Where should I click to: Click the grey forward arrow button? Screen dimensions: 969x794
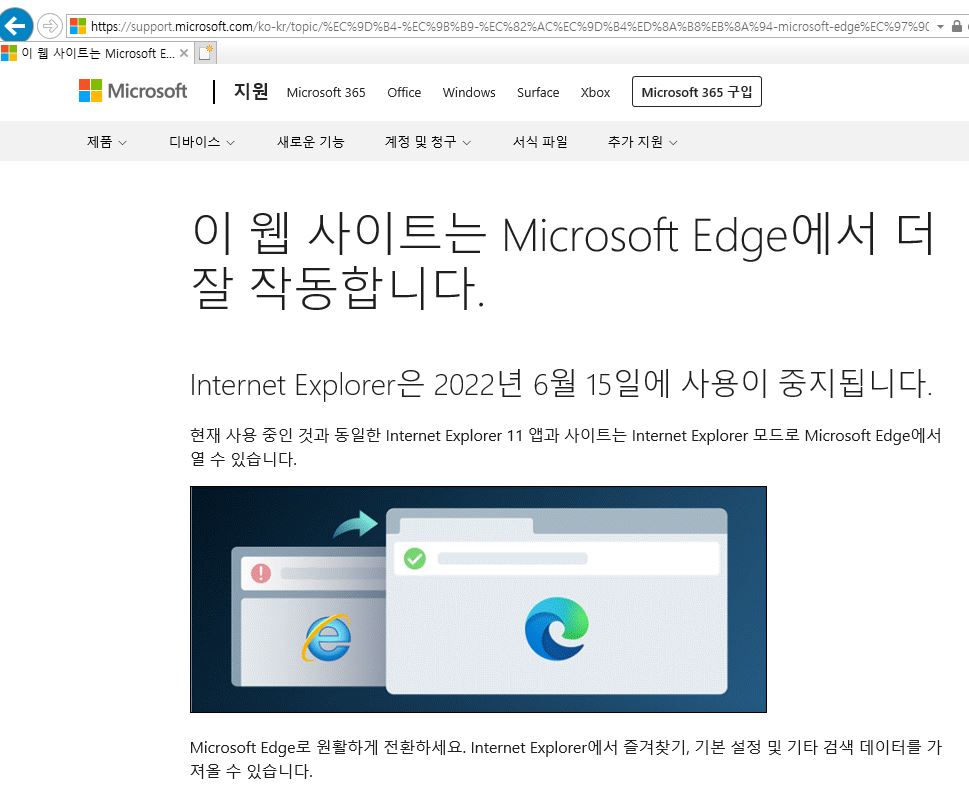49,26
